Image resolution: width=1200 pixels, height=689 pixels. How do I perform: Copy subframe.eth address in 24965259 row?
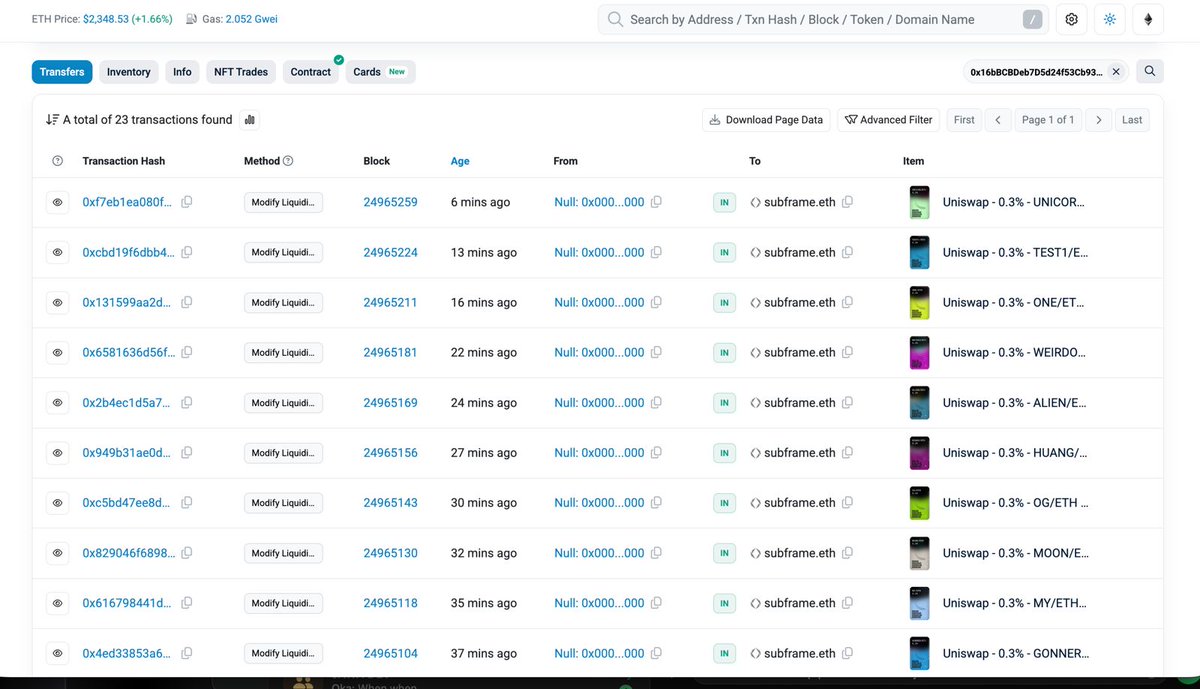click(x=847, y=202)
